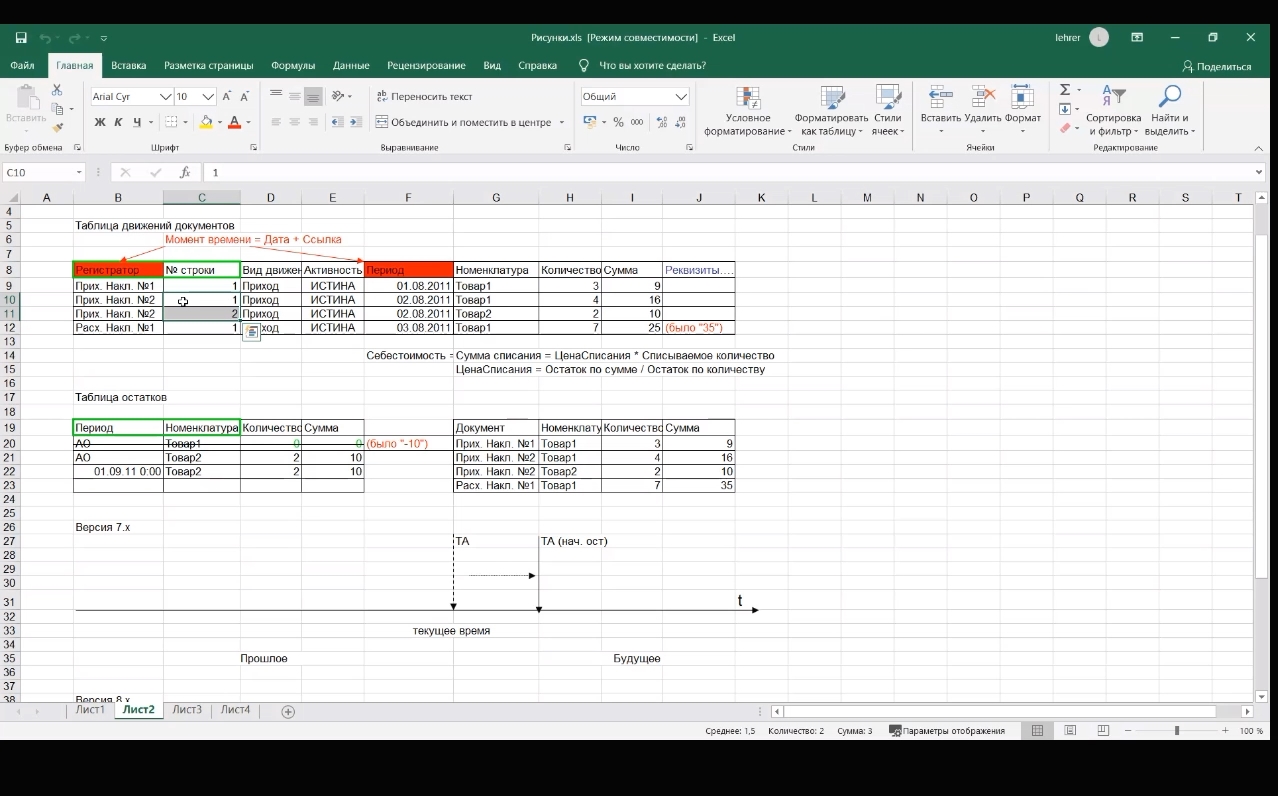
Task: Open Сортировка и фильтр menu
Action: 1113,110
